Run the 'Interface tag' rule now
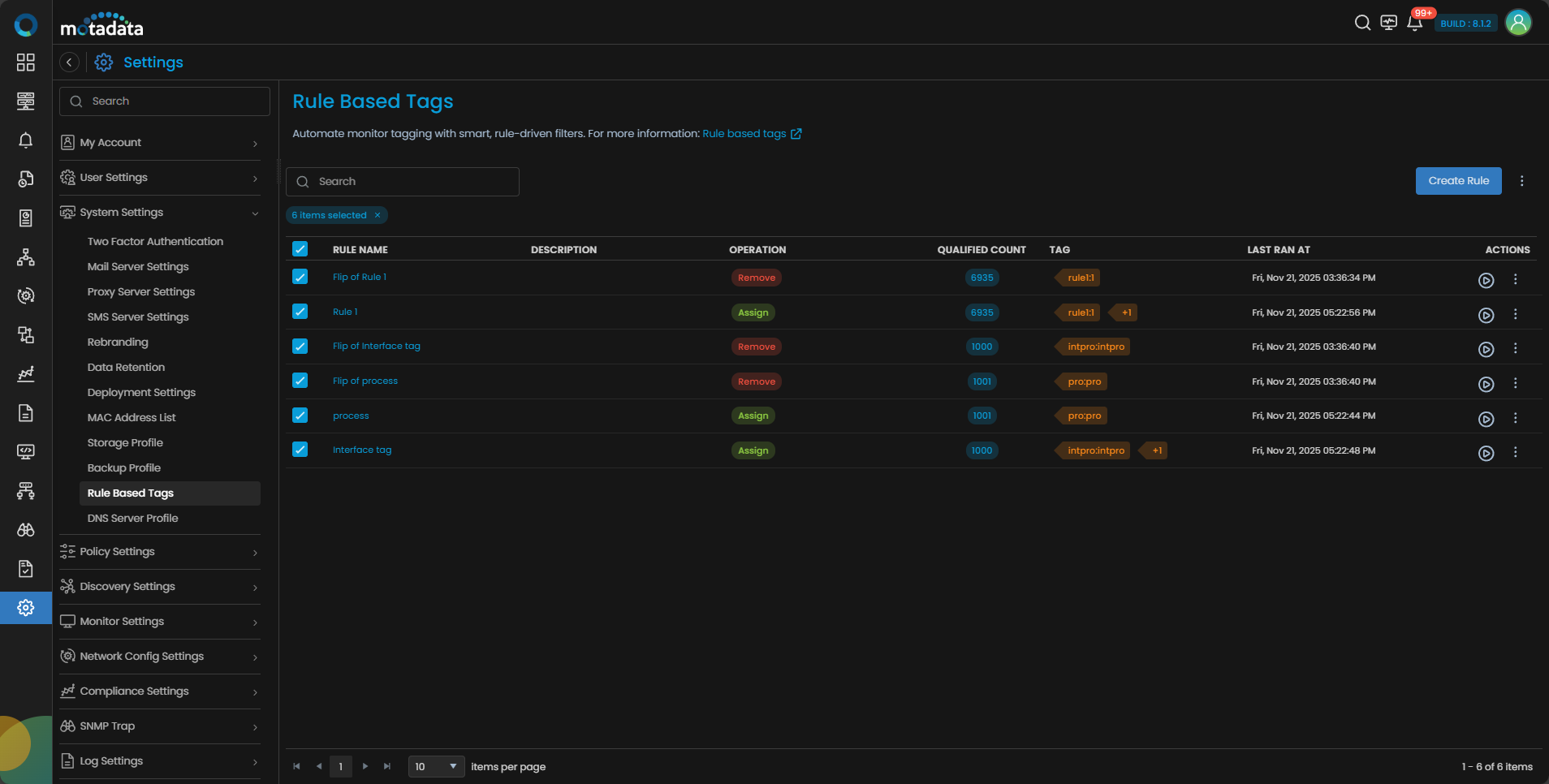1549x784 pixels. (1486, 453)
